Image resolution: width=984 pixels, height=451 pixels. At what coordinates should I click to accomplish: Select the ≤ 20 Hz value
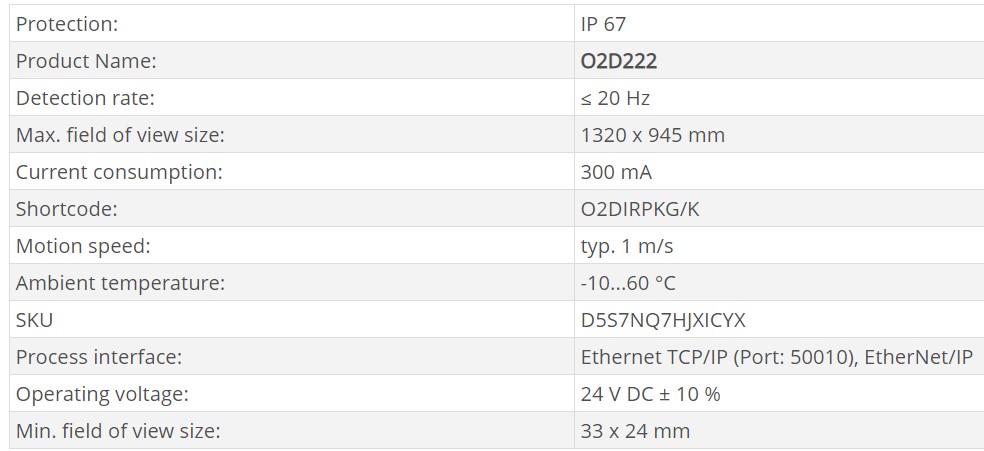tap(615, 98)
